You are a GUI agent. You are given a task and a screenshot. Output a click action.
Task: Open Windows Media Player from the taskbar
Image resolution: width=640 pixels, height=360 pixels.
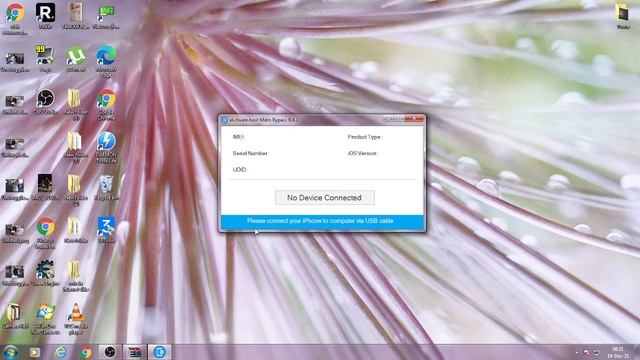click(35, 352)
